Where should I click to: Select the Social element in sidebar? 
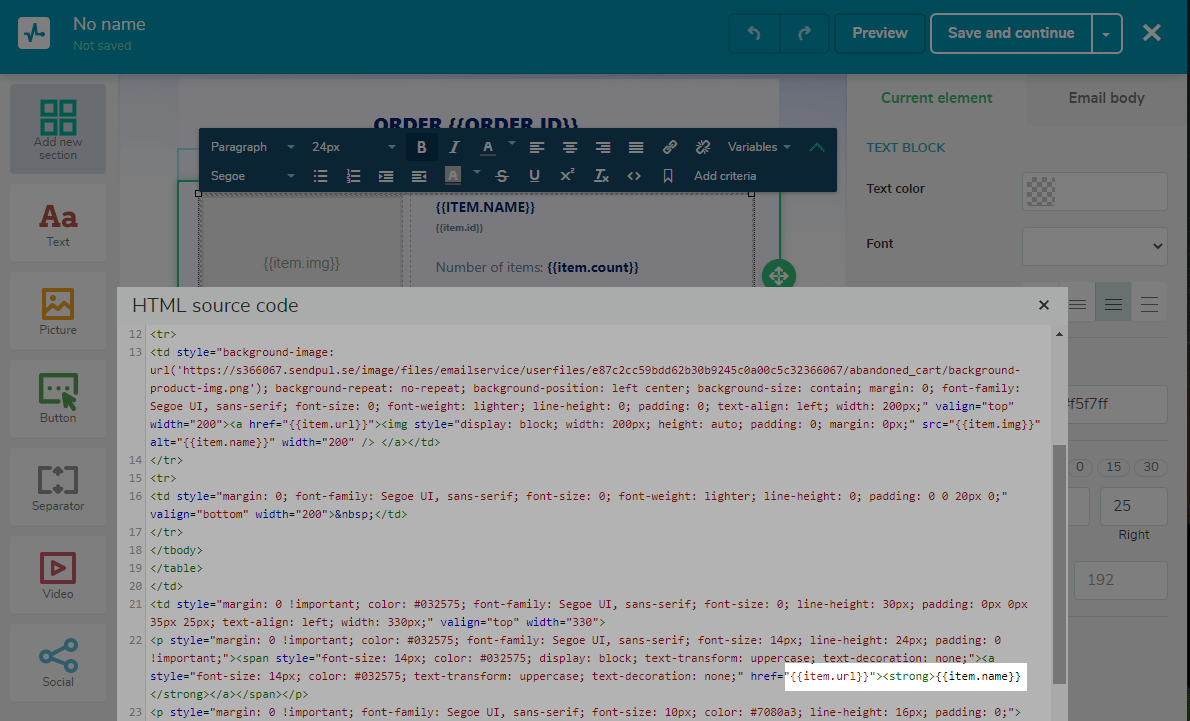[x=58, y=663]
